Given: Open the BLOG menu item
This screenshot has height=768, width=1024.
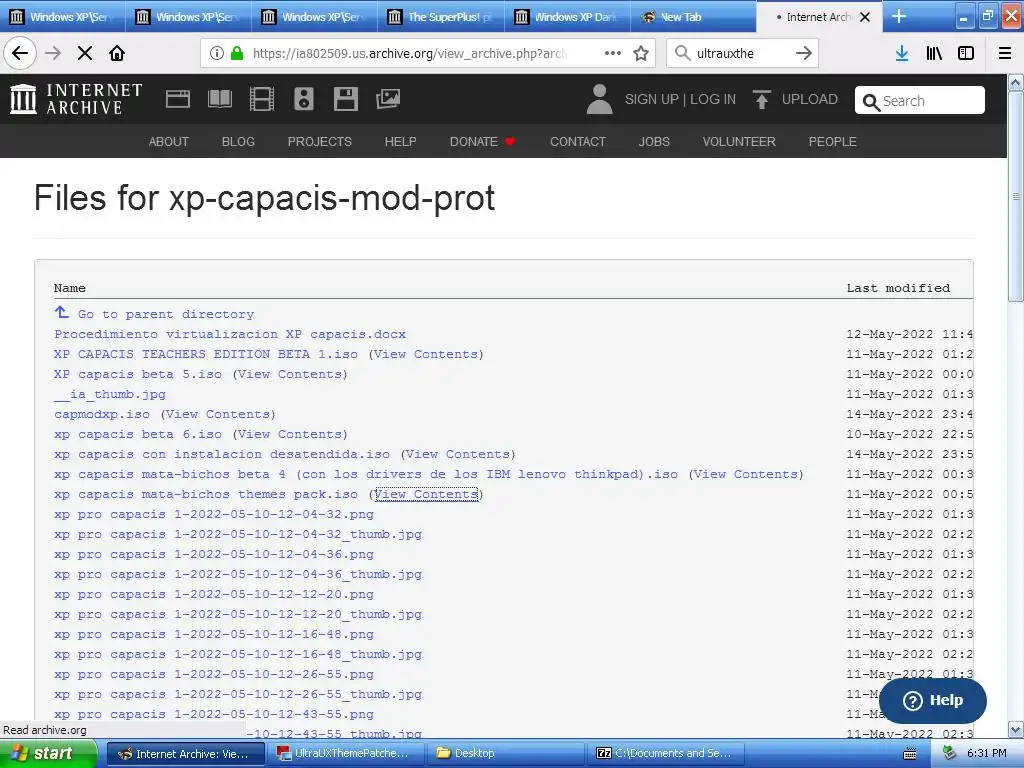Looking at the screenshot, I should pyautogui.click(x=238, y=142).
